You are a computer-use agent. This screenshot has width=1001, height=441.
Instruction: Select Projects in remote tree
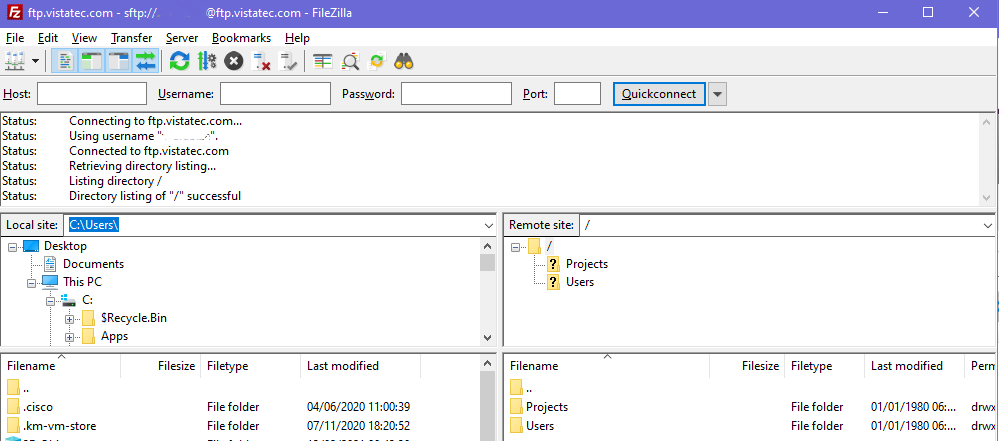(587, 264)
